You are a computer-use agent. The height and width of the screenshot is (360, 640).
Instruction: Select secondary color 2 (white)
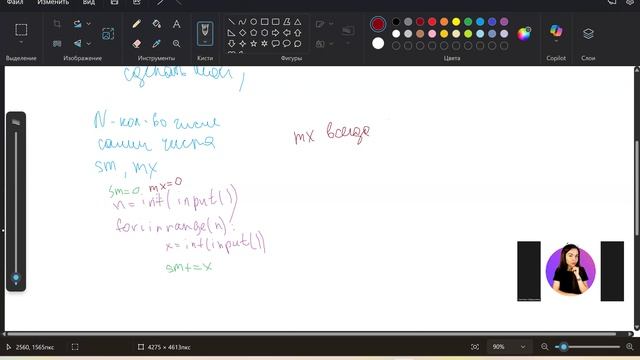coord(378,43)
